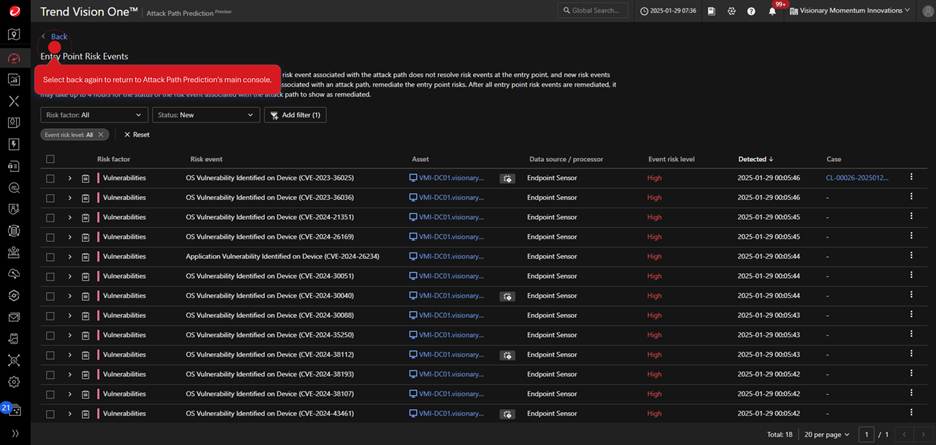Check the CVE-2024-38107 row checkbox
Image resolution: width=936 pixels, height=445 pixels.
(x=50, y=394)
